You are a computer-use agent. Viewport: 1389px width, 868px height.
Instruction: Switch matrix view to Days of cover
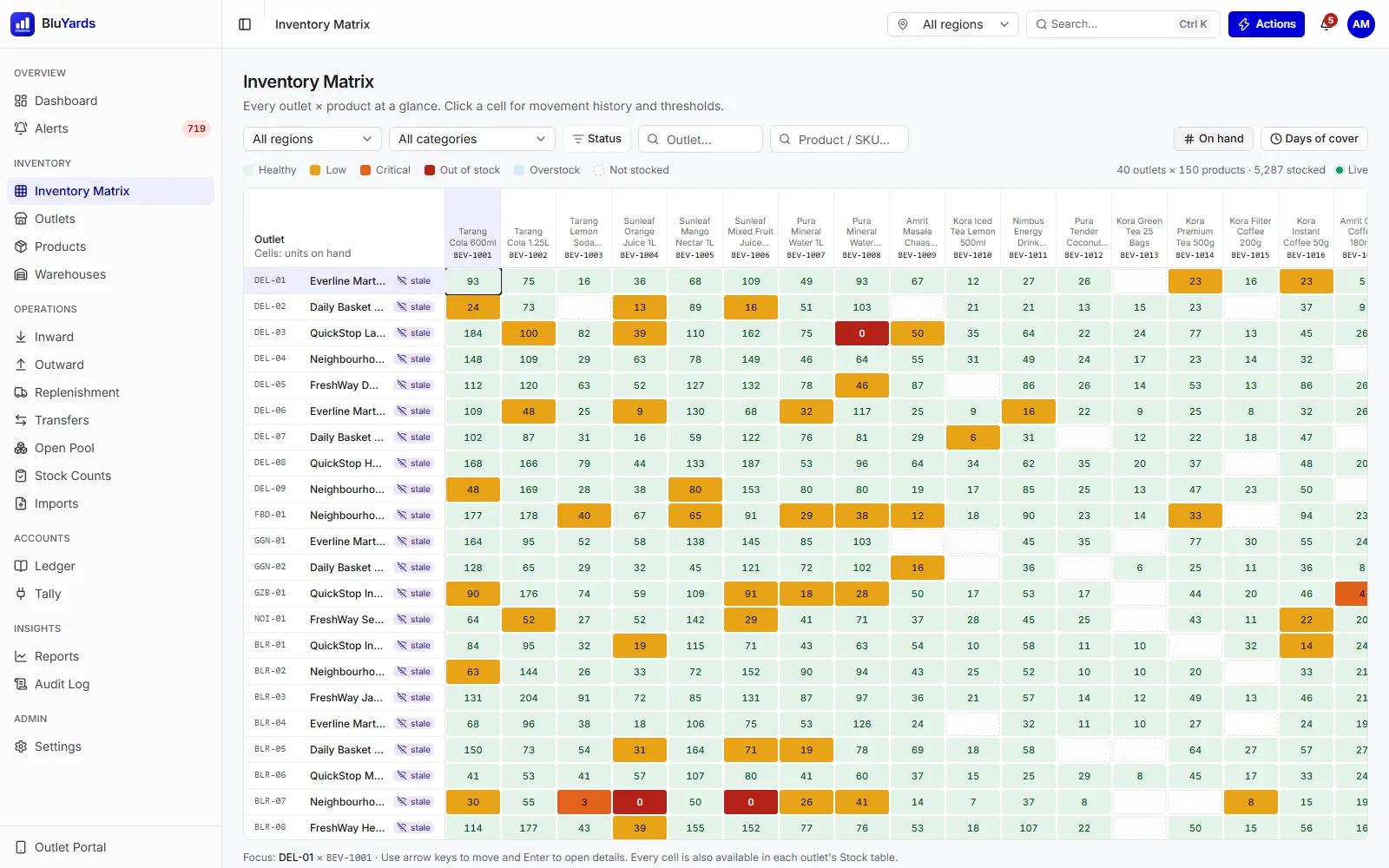pyautogui.click(x=1314, y=139)
